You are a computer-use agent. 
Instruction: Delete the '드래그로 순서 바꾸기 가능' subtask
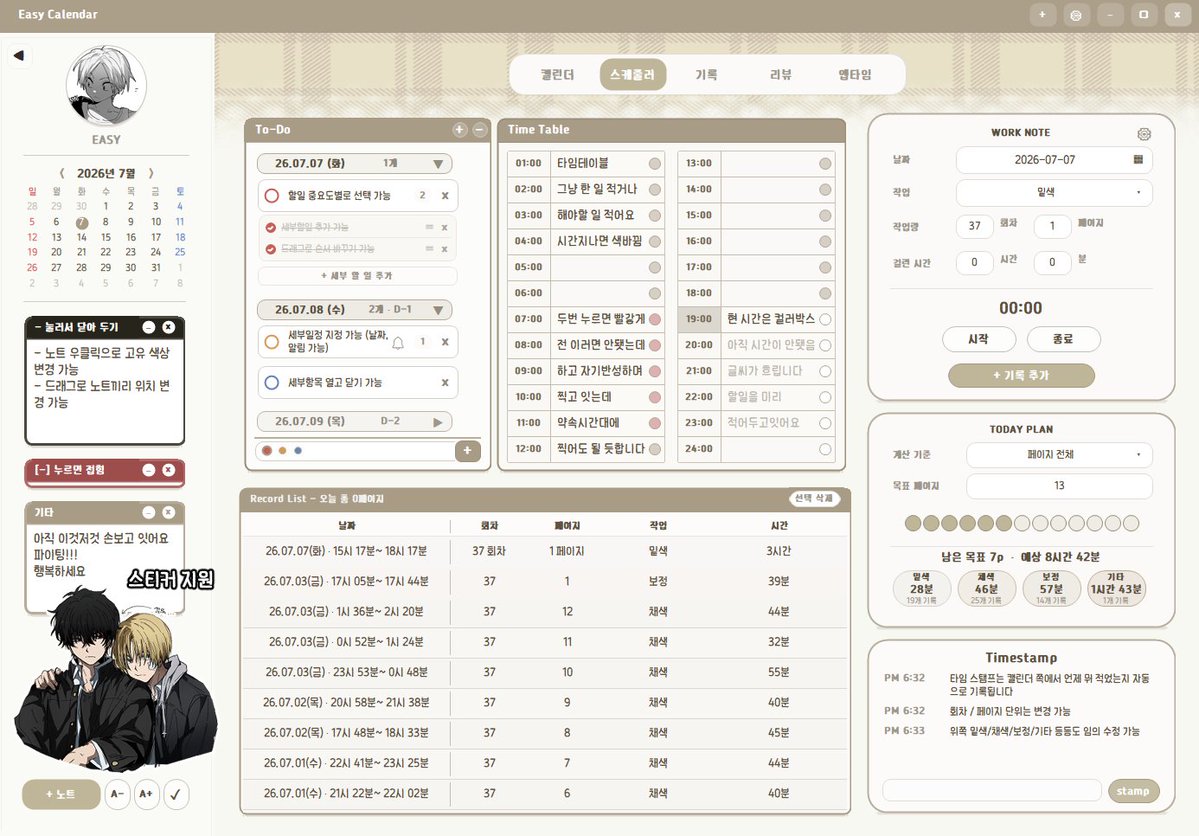(x=444, y=249)
